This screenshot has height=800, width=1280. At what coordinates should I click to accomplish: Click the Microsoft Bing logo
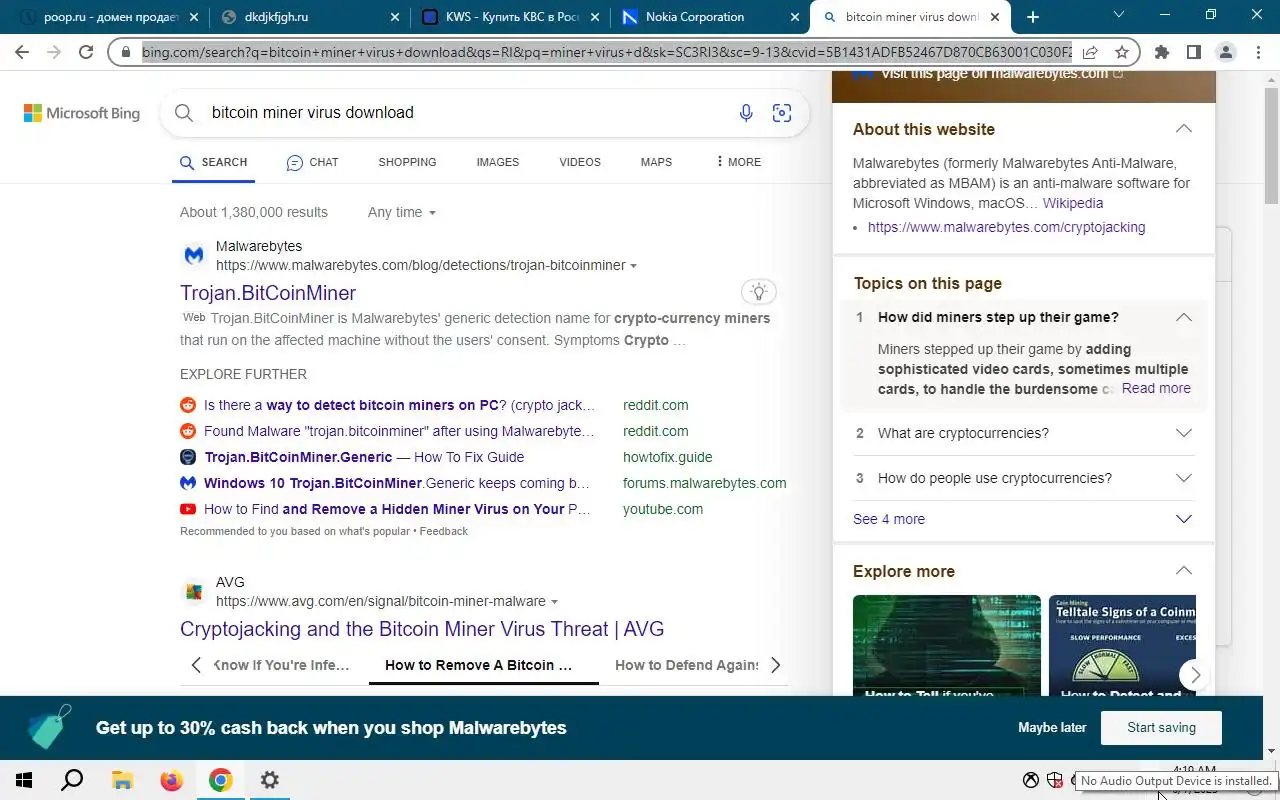(x=82, y=113)
